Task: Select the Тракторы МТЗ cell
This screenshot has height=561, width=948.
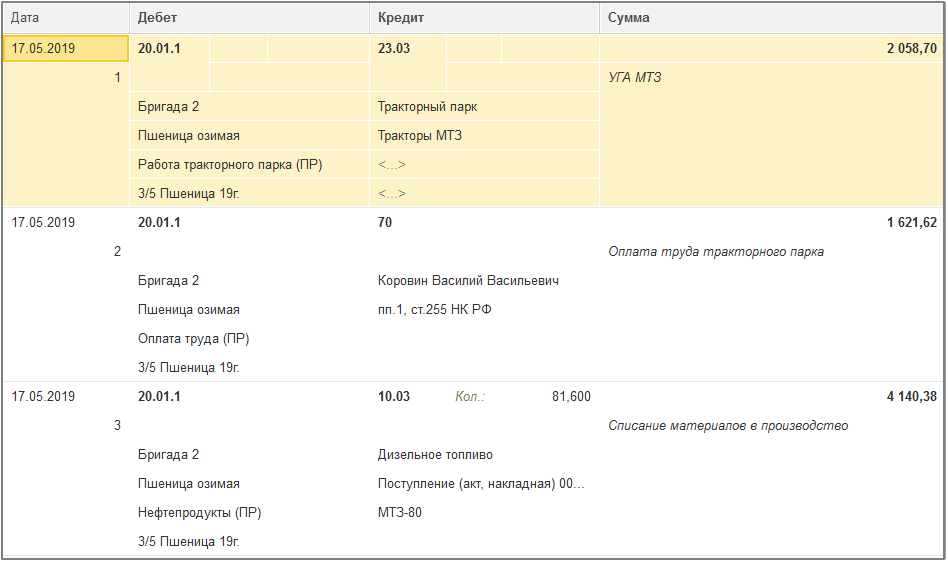Action: [484, 135]
